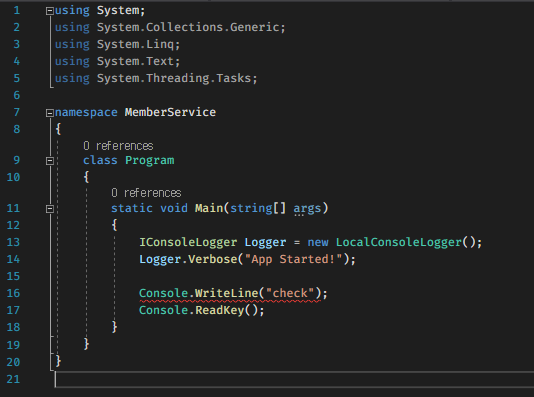Click the 'args' parameter name

tap(307, 208)
